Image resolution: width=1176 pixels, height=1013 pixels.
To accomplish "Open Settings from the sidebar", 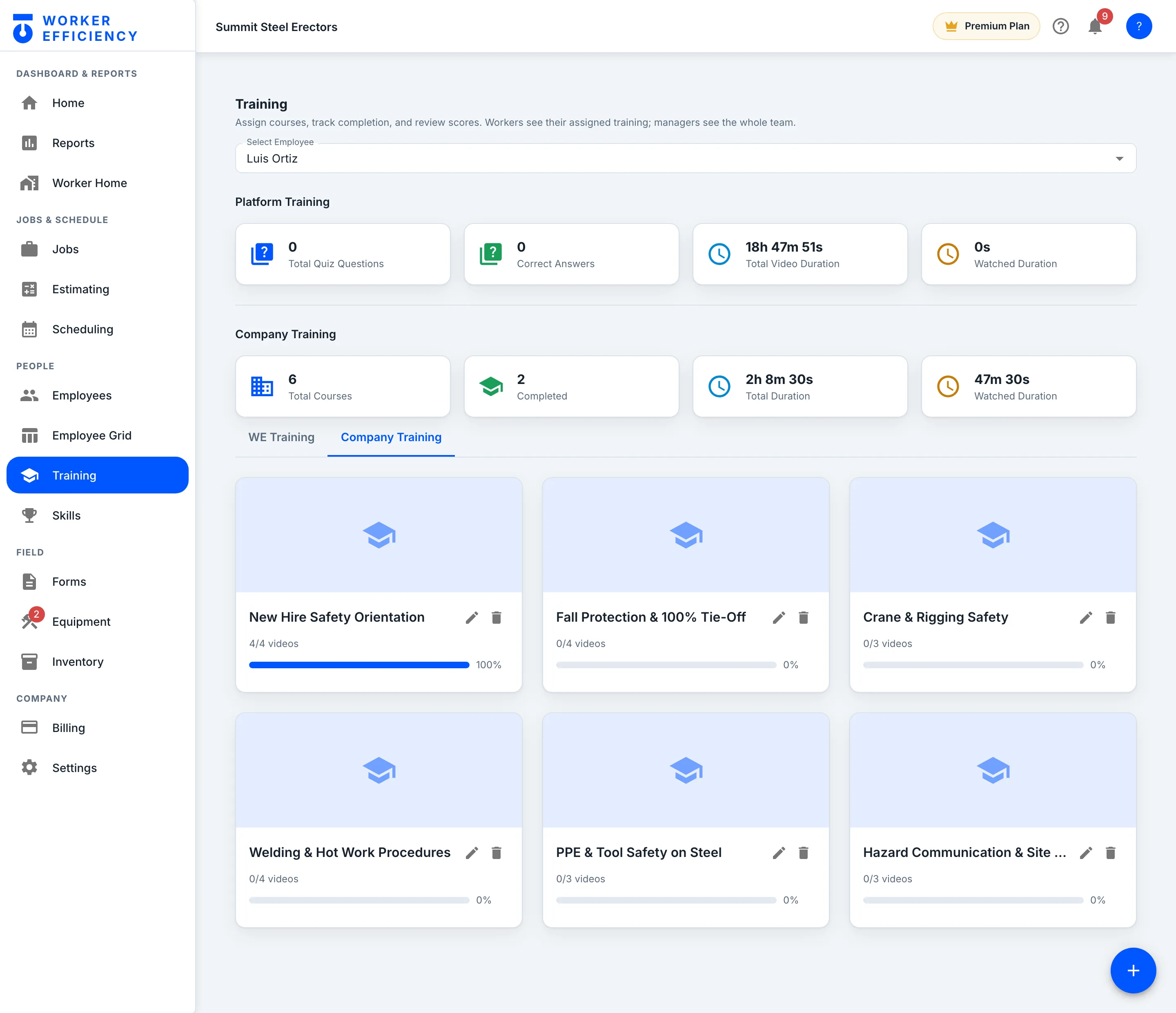I will (97, 768).
